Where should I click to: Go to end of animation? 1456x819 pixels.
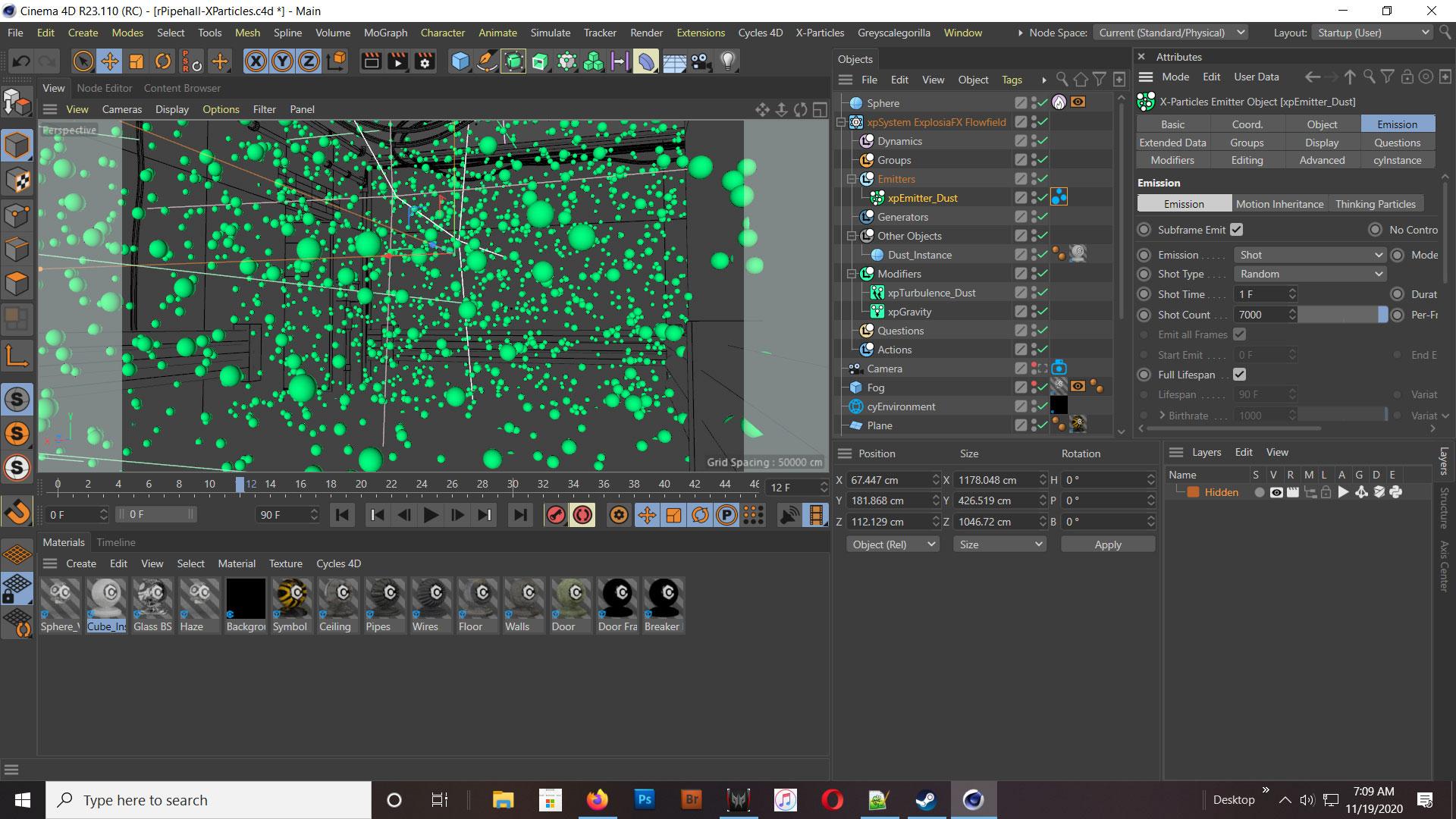[x=519, y=515]
